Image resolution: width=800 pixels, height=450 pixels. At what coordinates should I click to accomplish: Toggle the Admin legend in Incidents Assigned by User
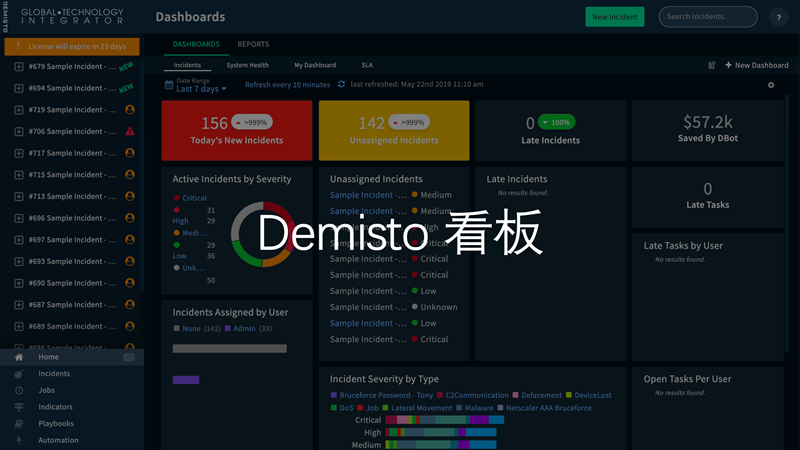[x=240, y=329]
